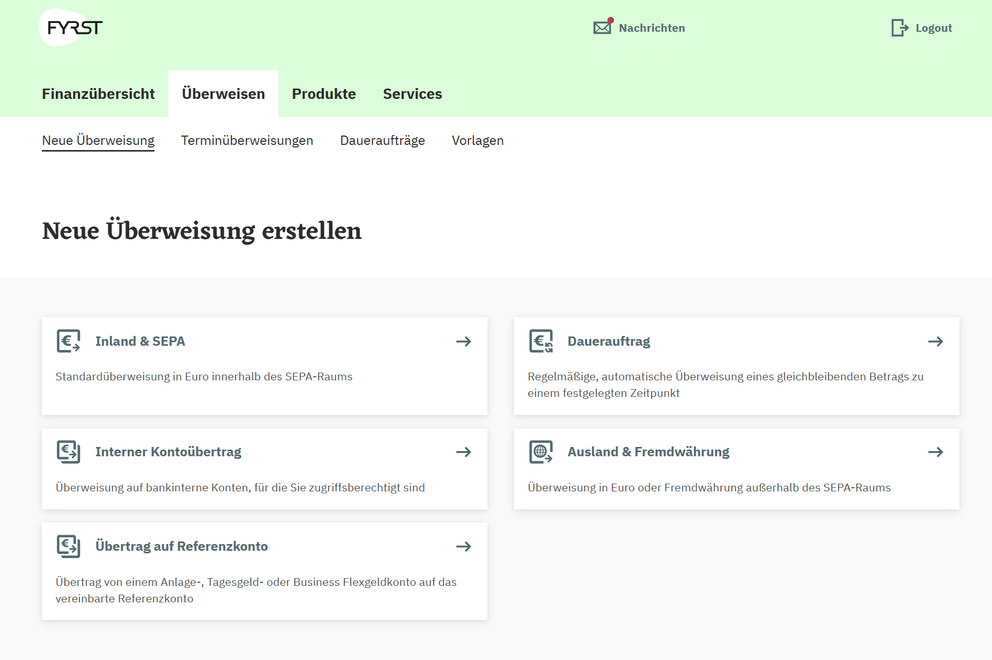Screen dimensions: 992x660
Task: Select the Neue Überweisung link
Action: coord(97,140)
